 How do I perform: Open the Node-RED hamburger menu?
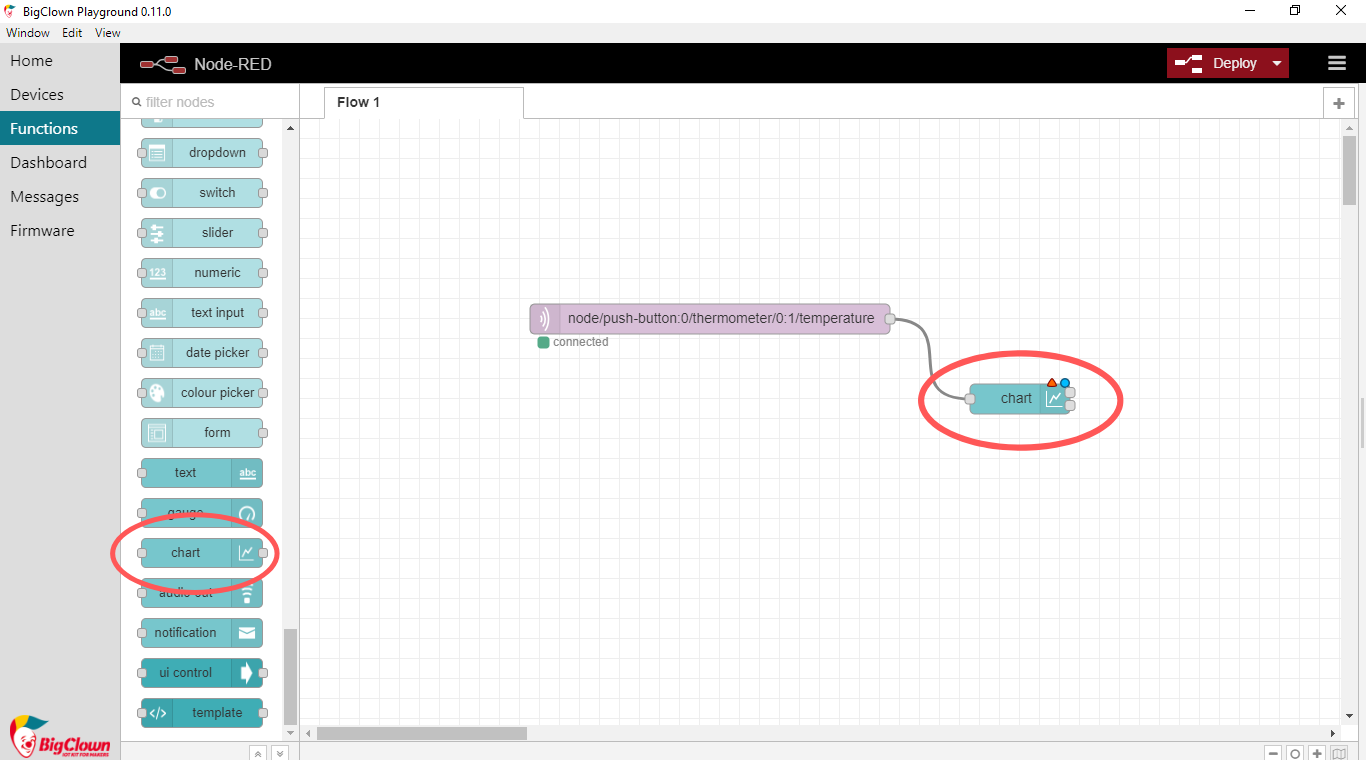[x=1337, y=63]
